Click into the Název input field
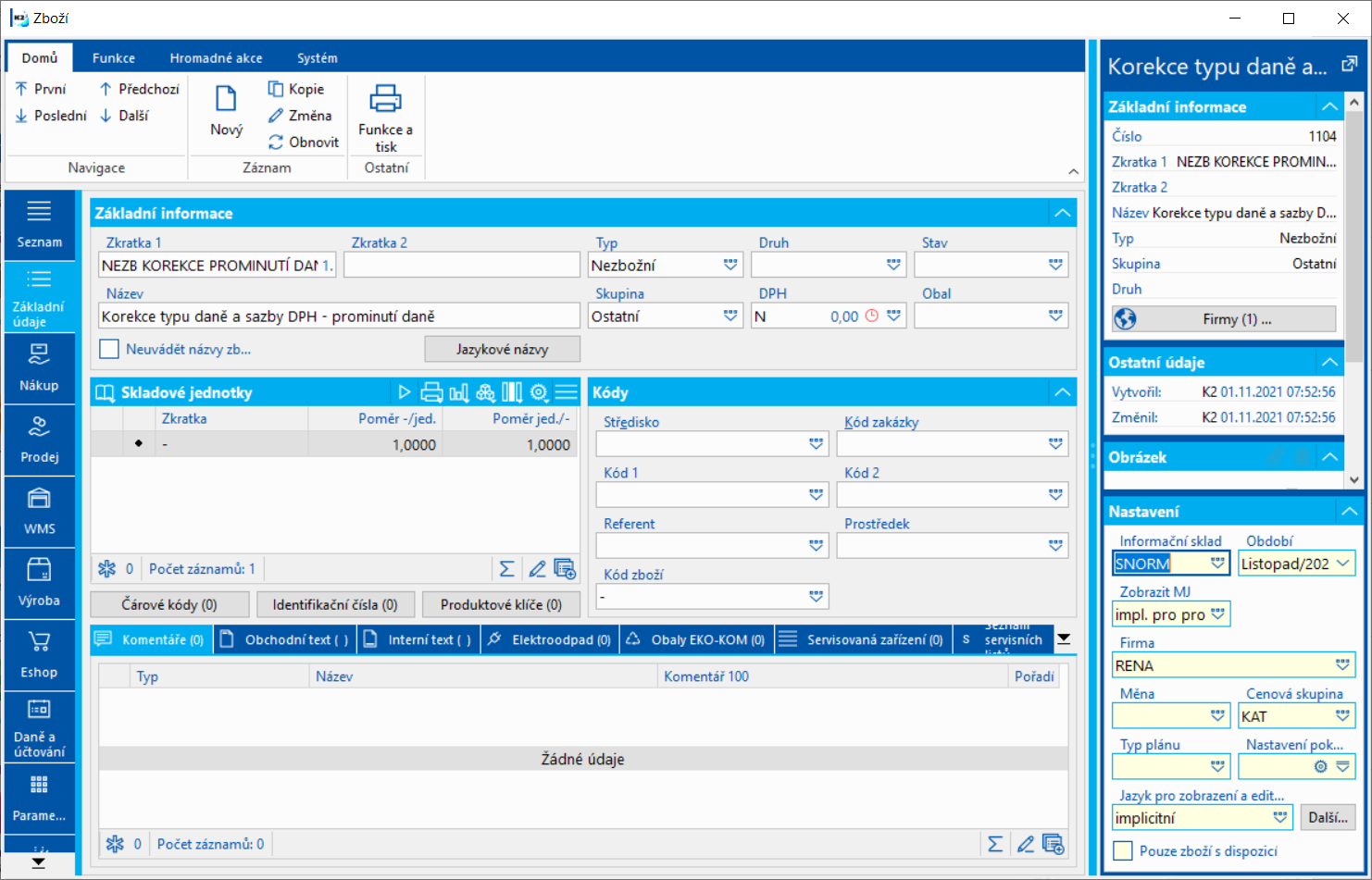Image resolution: width=1372 pixels, height=880 pixels. pyautogui.click(x=339, y=316)
